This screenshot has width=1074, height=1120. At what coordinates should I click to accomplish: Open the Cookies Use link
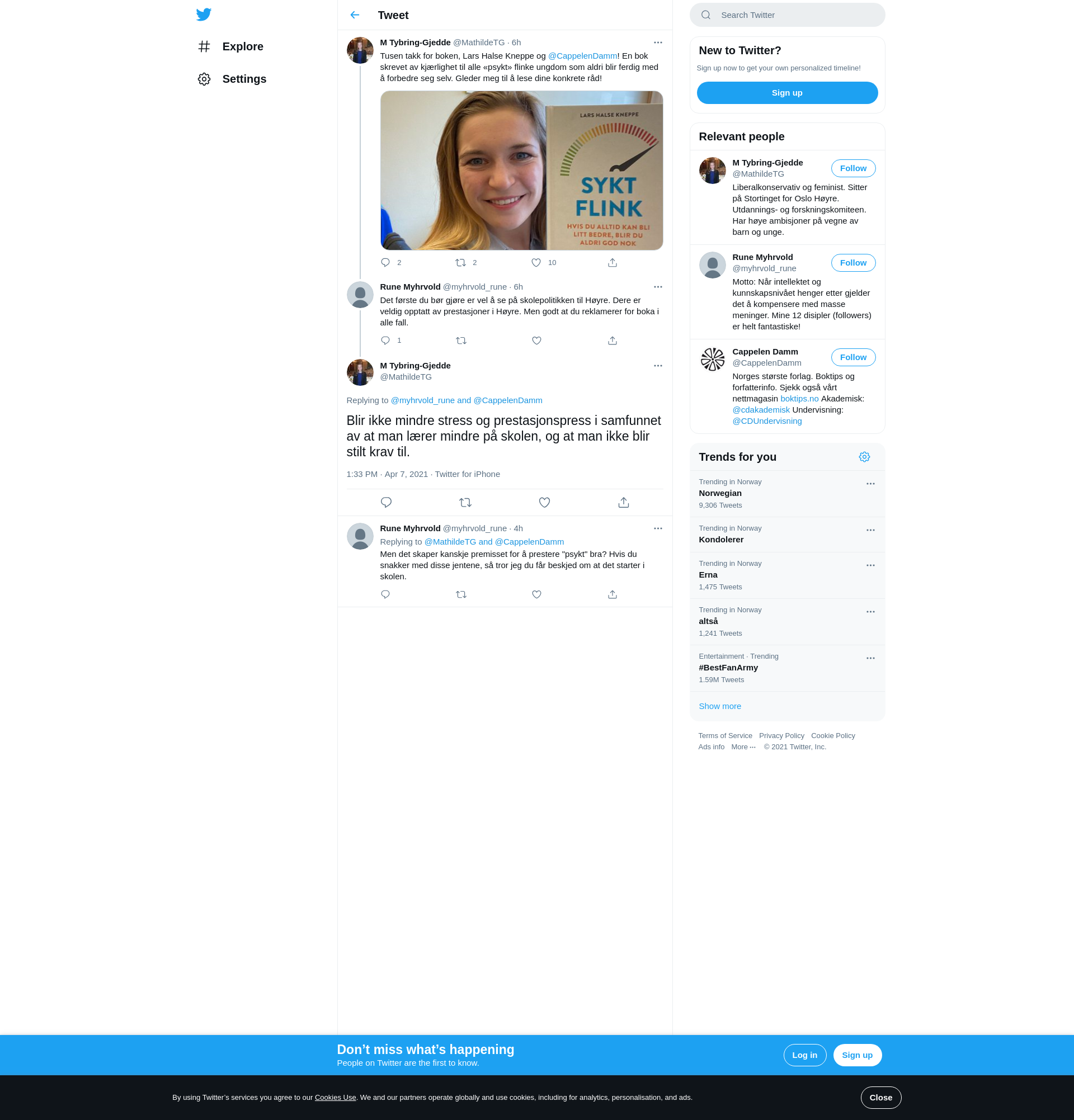tap(335, 1097)
